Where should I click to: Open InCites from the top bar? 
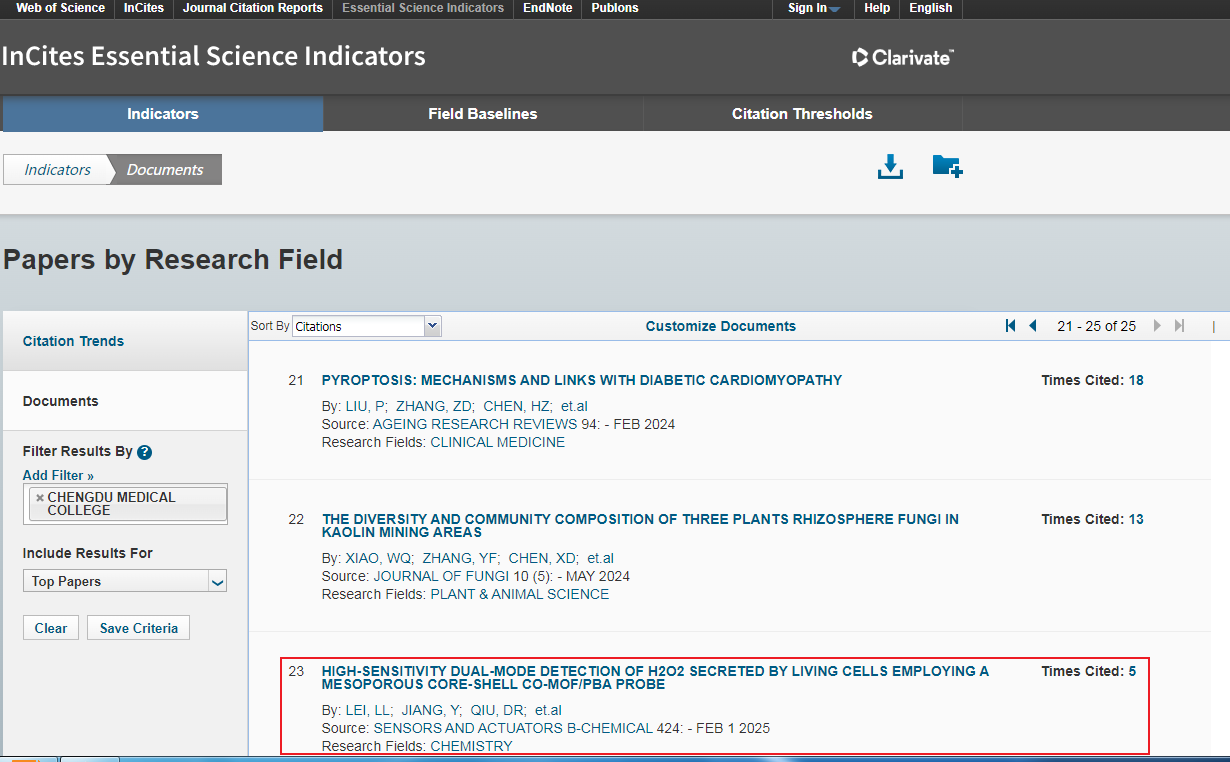[x=144, y=8]
